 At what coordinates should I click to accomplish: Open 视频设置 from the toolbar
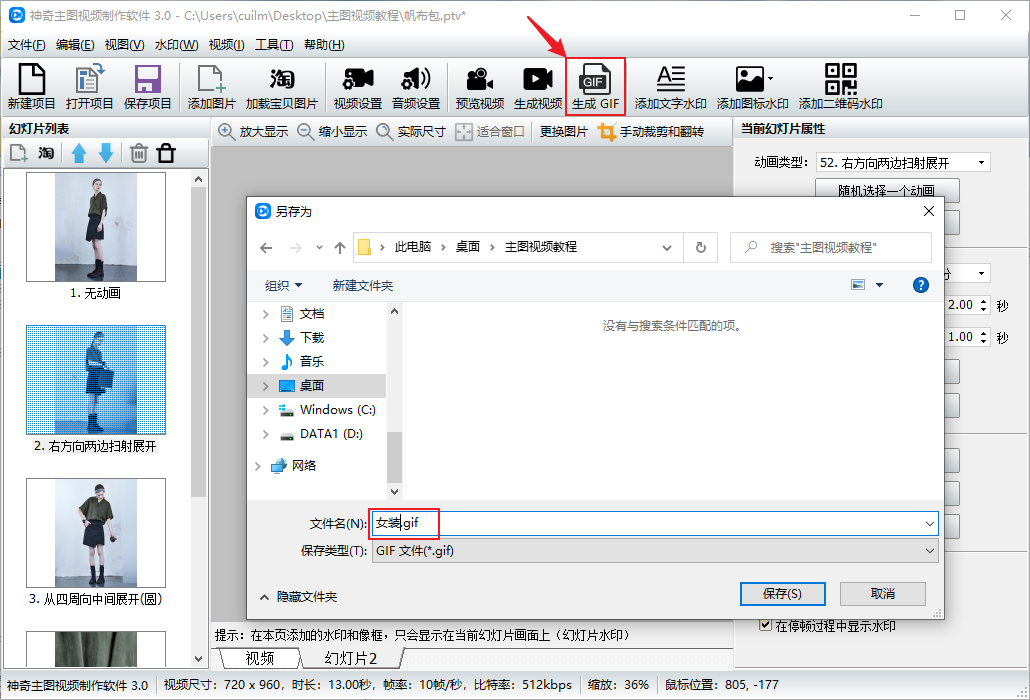coord(357,86)
